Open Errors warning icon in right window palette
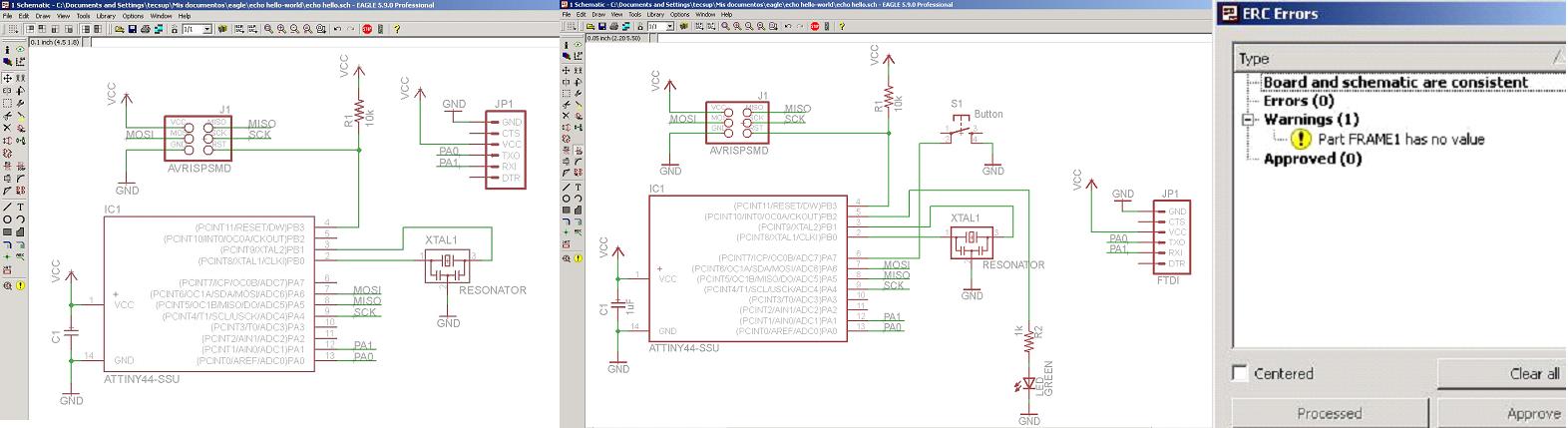Screen dimensions: 1568x428 click(579, 258)
